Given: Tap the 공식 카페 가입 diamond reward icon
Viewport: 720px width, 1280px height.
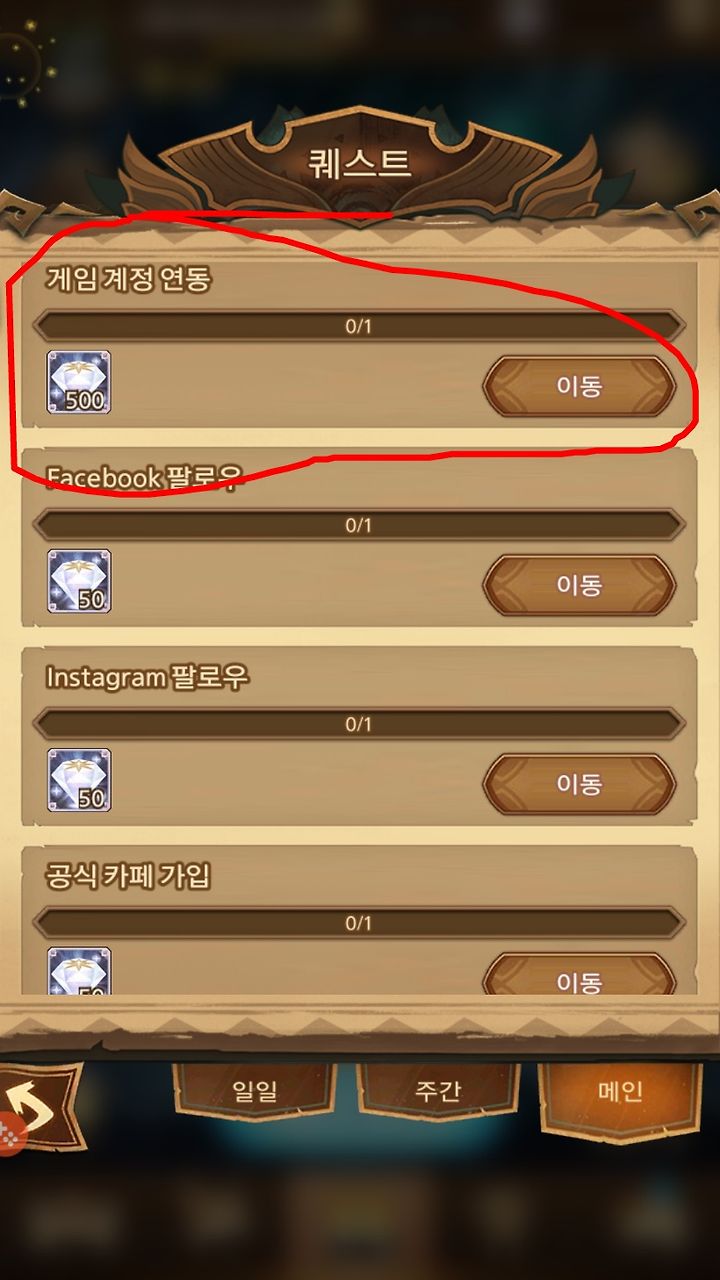Looking at the screenshot, I should point(79,970).
